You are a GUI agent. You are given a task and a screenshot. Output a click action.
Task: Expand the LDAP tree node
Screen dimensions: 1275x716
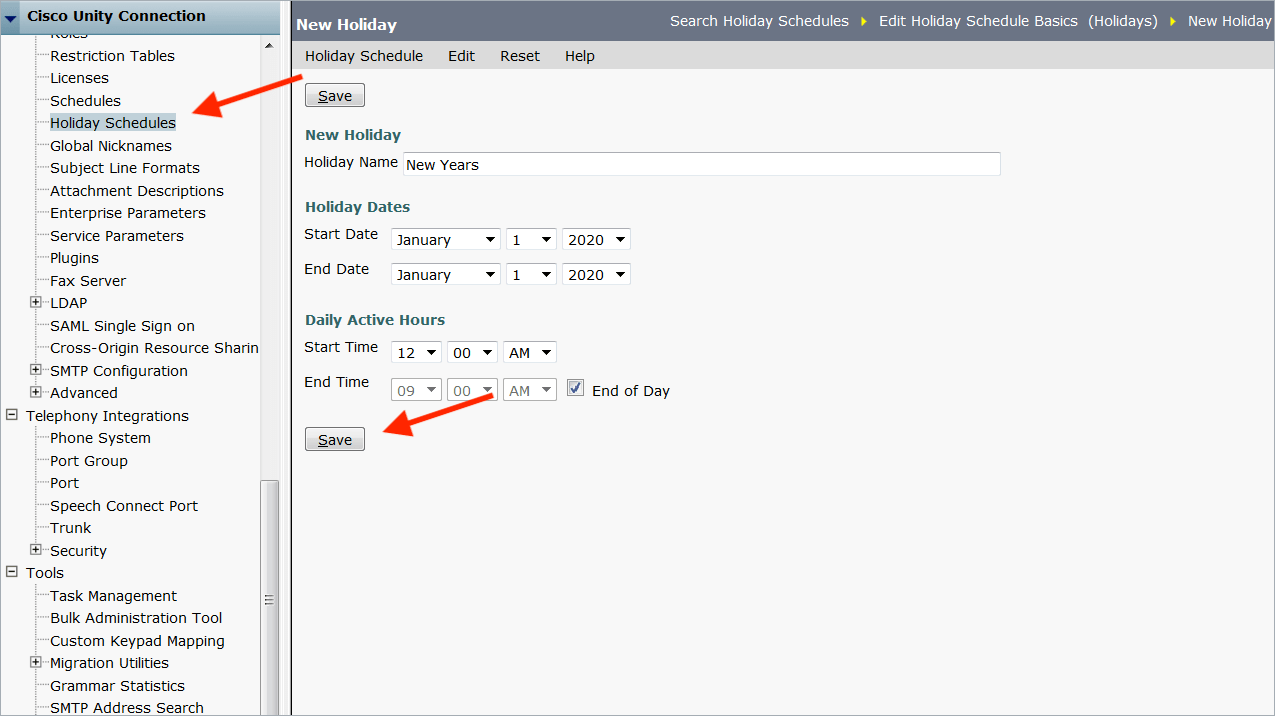36,302
